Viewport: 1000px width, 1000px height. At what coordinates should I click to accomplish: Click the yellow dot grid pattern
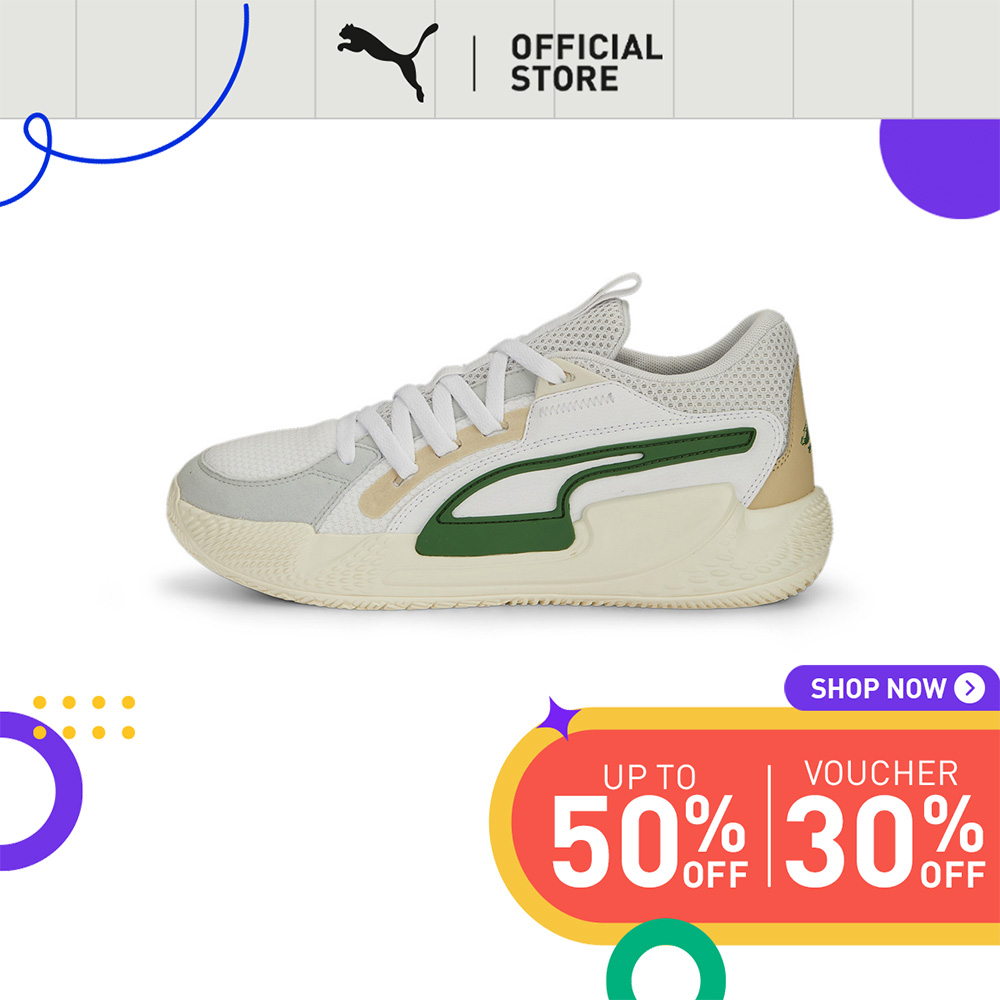[x=84, y=717]
